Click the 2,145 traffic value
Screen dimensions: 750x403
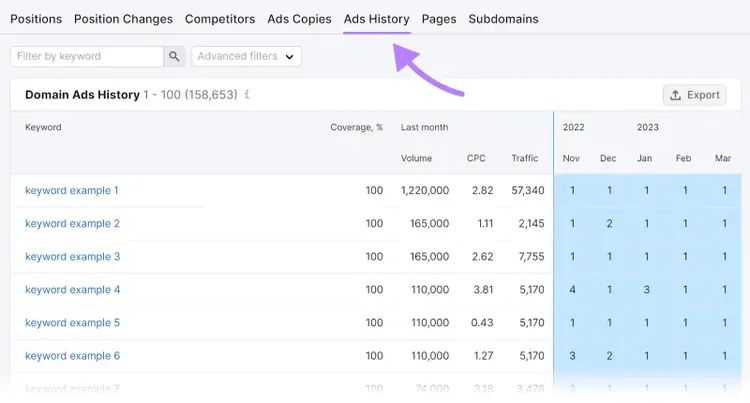tap(531, 223)
